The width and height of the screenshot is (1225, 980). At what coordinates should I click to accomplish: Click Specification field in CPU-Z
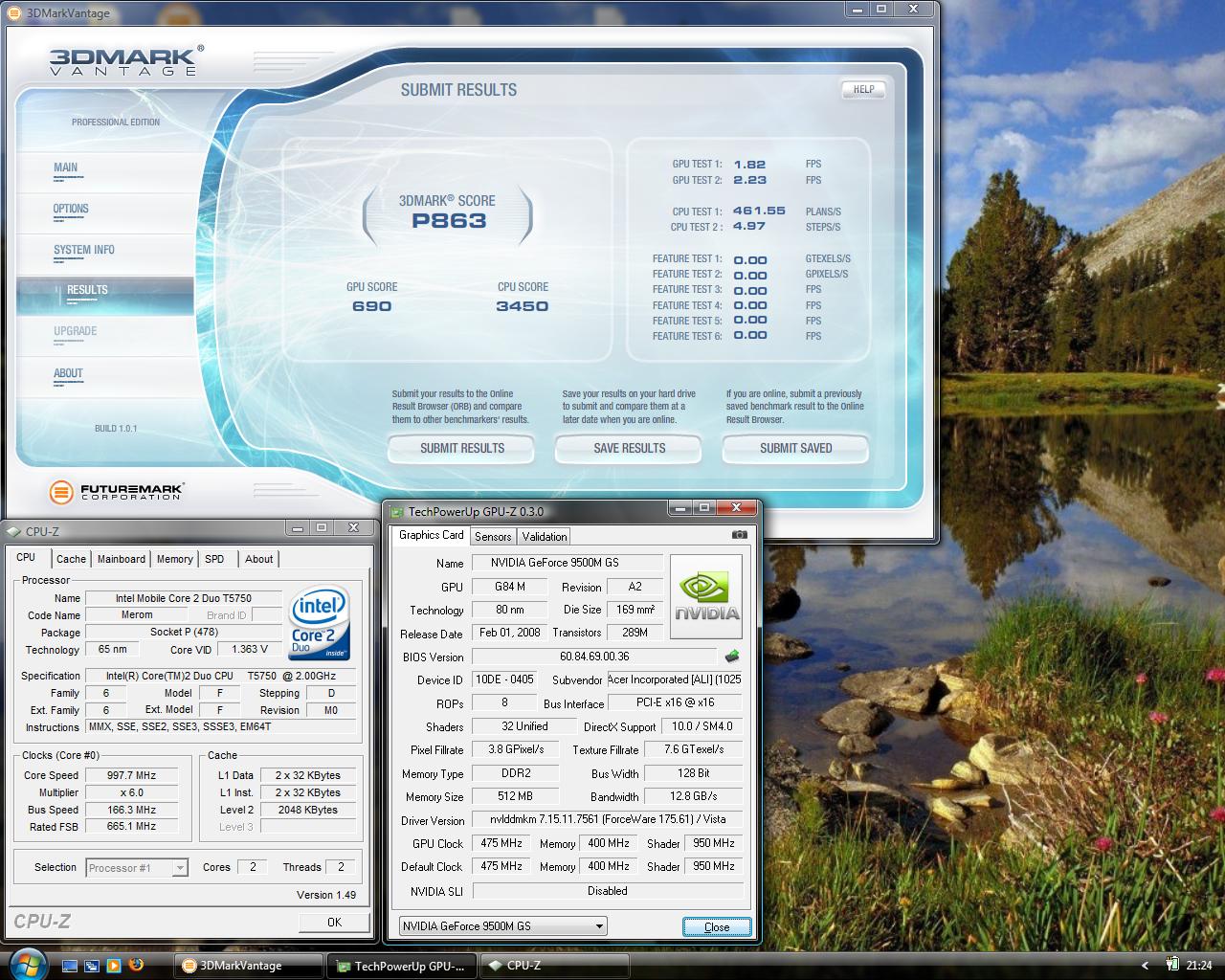point(220,676)
